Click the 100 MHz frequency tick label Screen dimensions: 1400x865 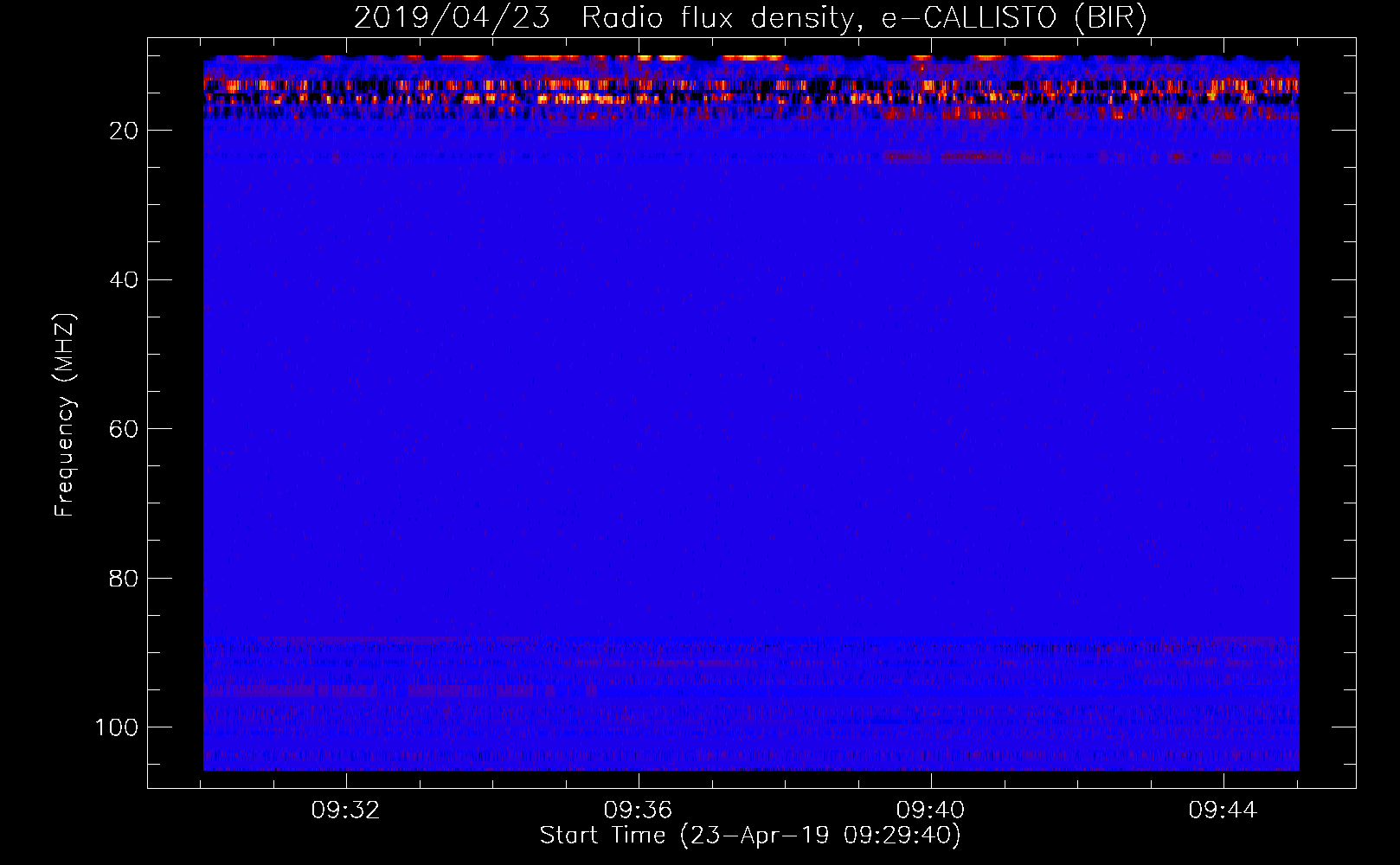(x=118, y=727)
